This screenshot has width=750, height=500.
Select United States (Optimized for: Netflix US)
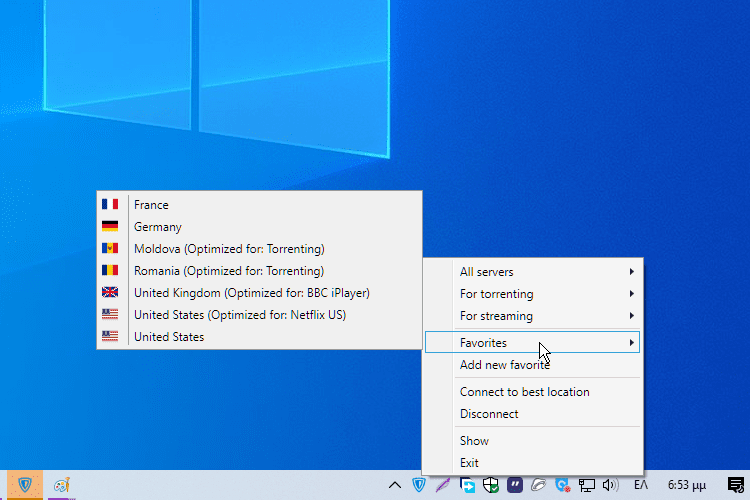click(259, 315)
